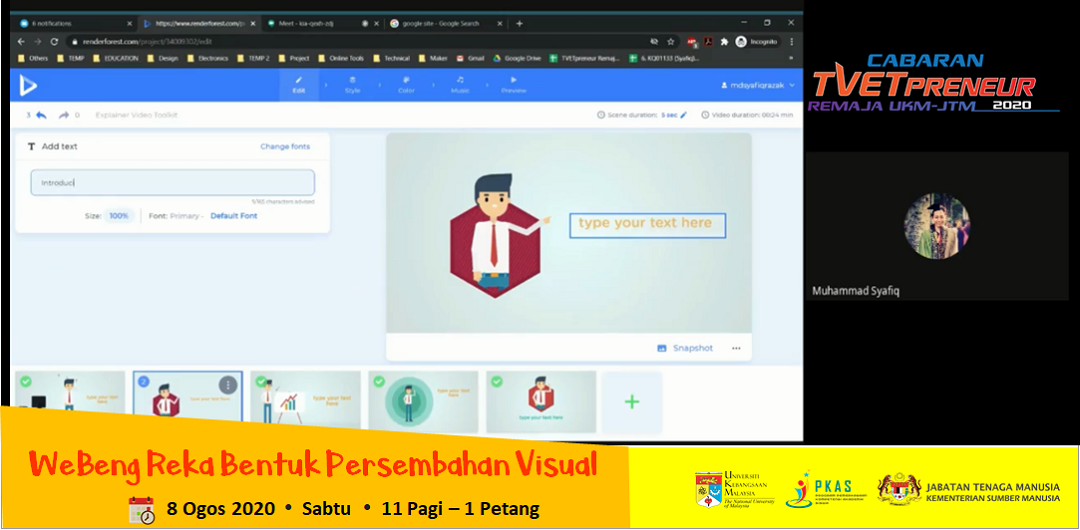
Task: Open the text Size 100% selector
Action: [x=119, y=216]
